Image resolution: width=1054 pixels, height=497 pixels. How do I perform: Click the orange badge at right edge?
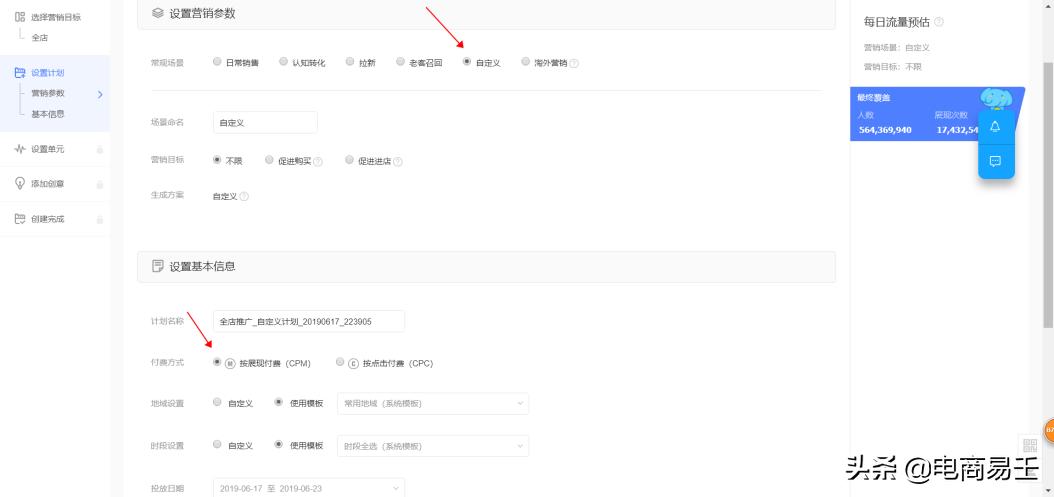pos(1049,430)
